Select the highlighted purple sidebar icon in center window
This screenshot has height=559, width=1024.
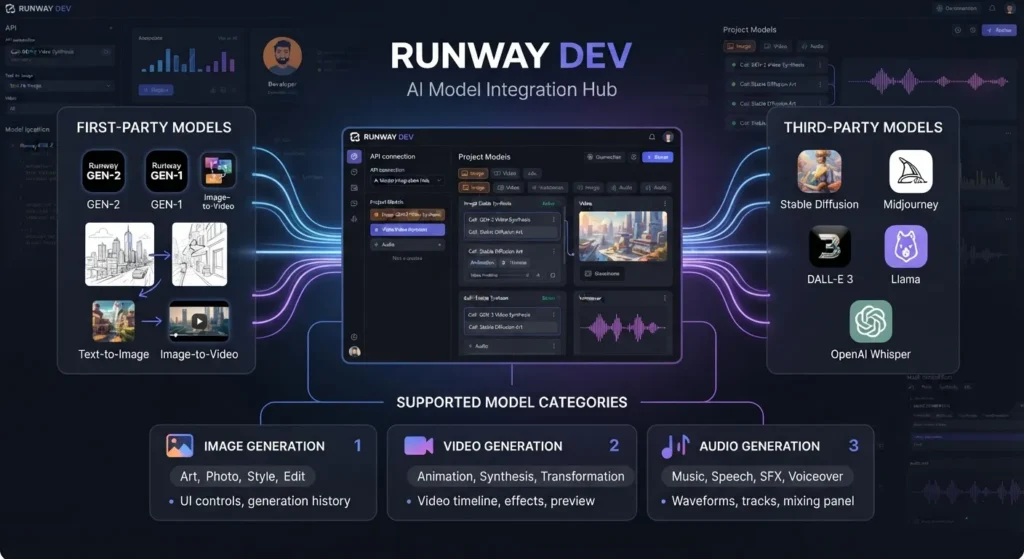click(x=354, y=157)
